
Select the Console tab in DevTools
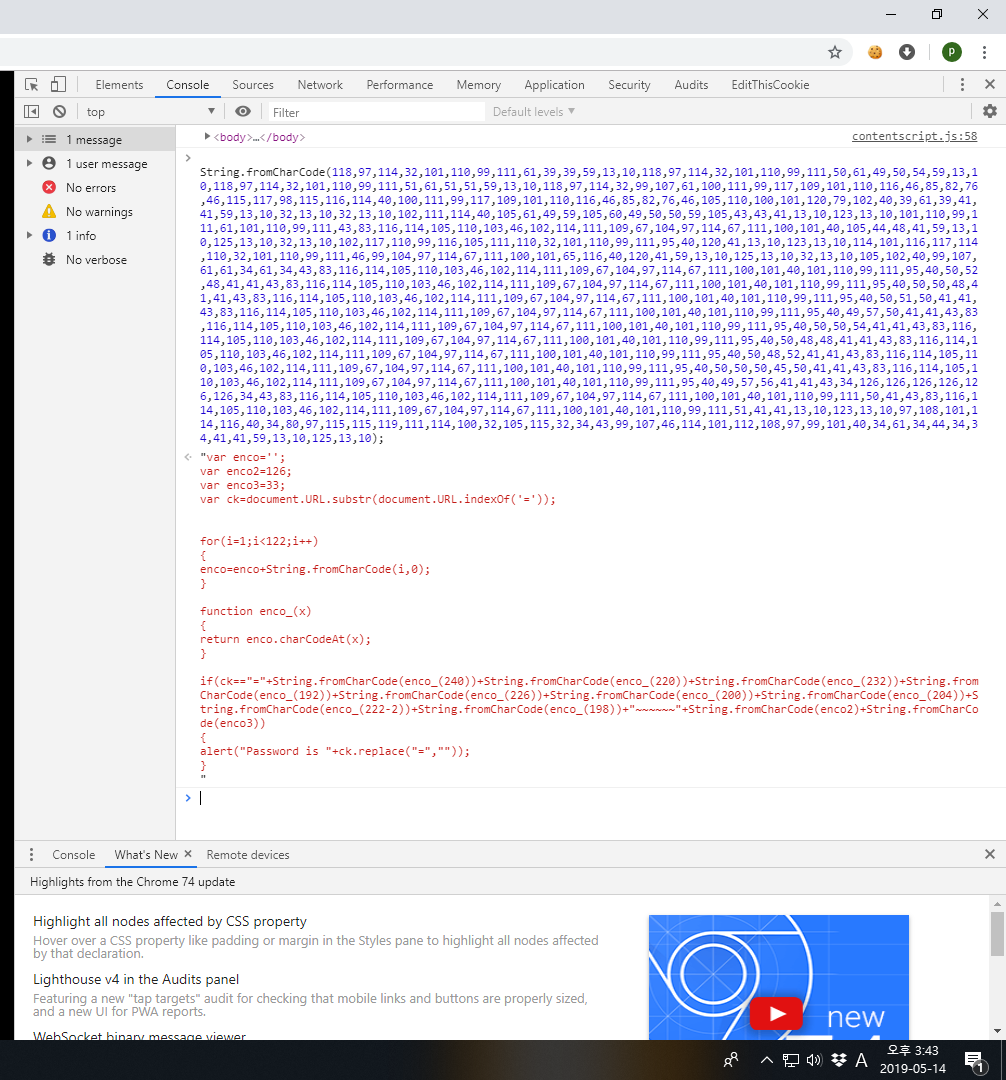(x=187, y=85)
